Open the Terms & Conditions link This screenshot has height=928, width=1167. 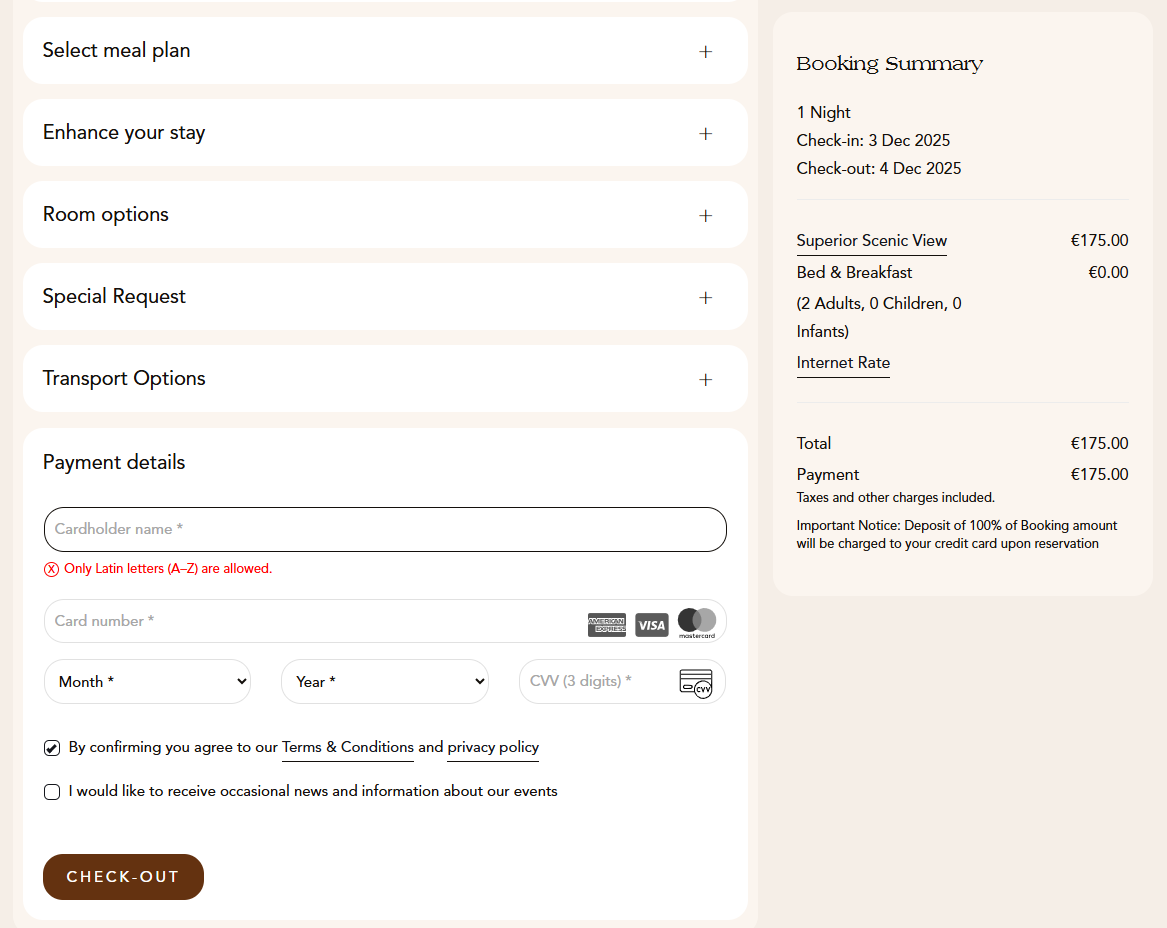click(x=347, y=747)
